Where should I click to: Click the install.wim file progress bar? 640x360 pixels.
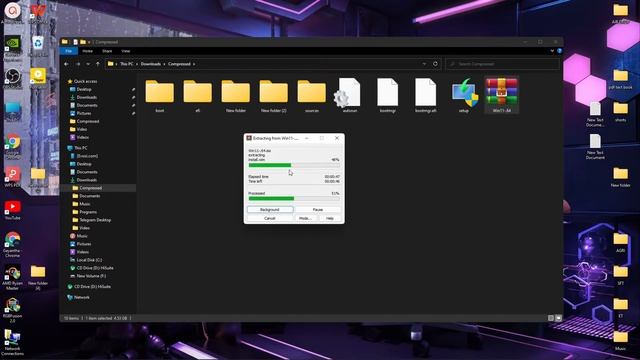[294, 165]
